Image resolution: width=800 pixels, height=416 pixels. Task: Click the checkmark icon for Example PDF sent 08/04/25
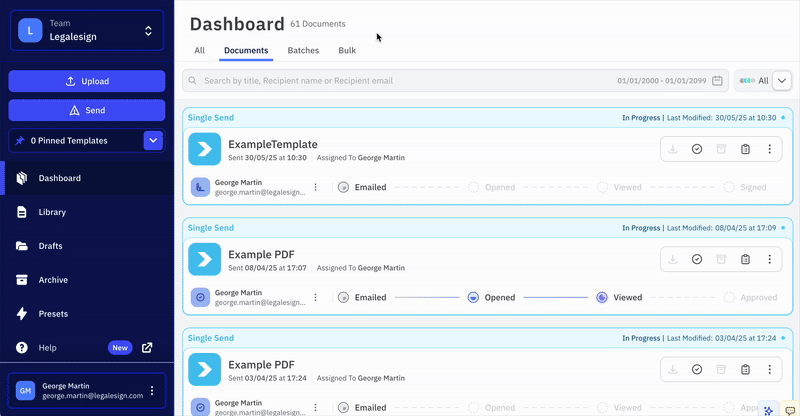pos(697,259)
